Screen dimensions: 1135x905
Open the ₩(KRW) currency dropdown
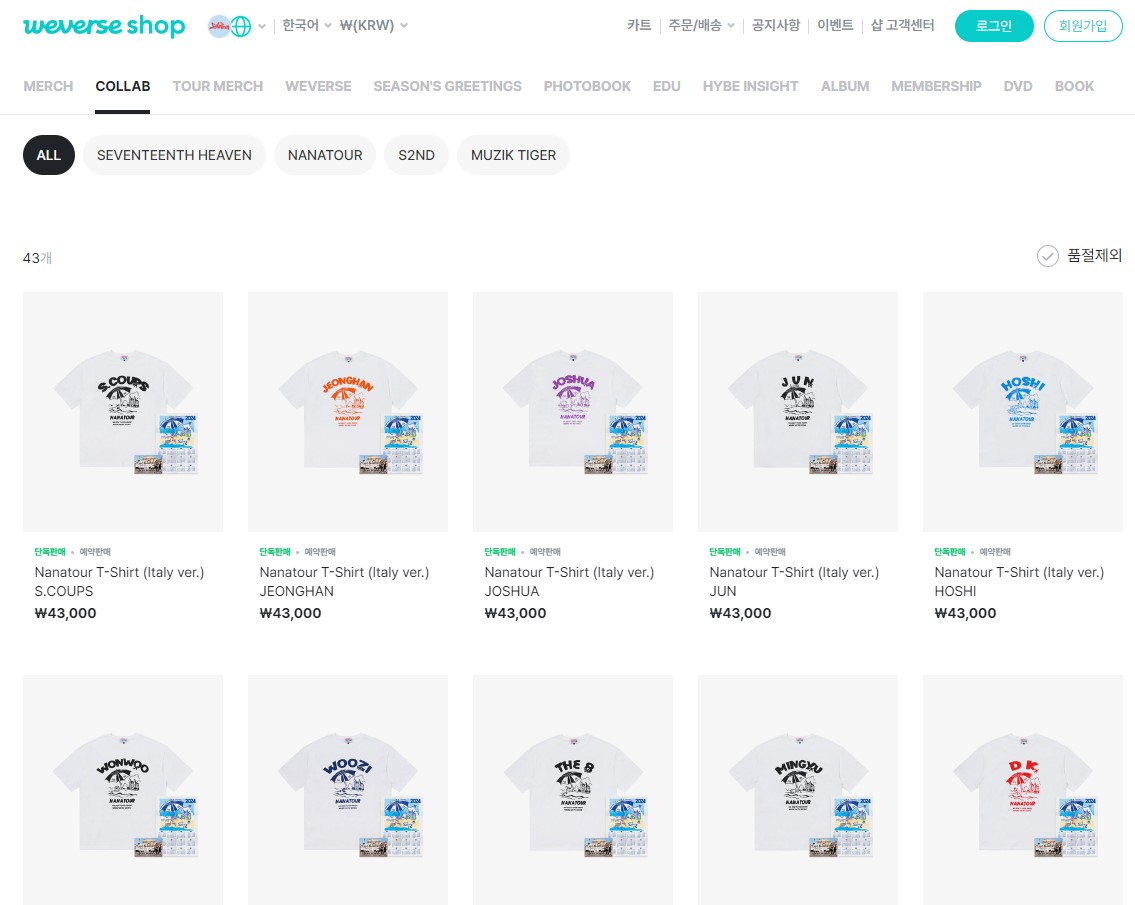pos(374,25)
